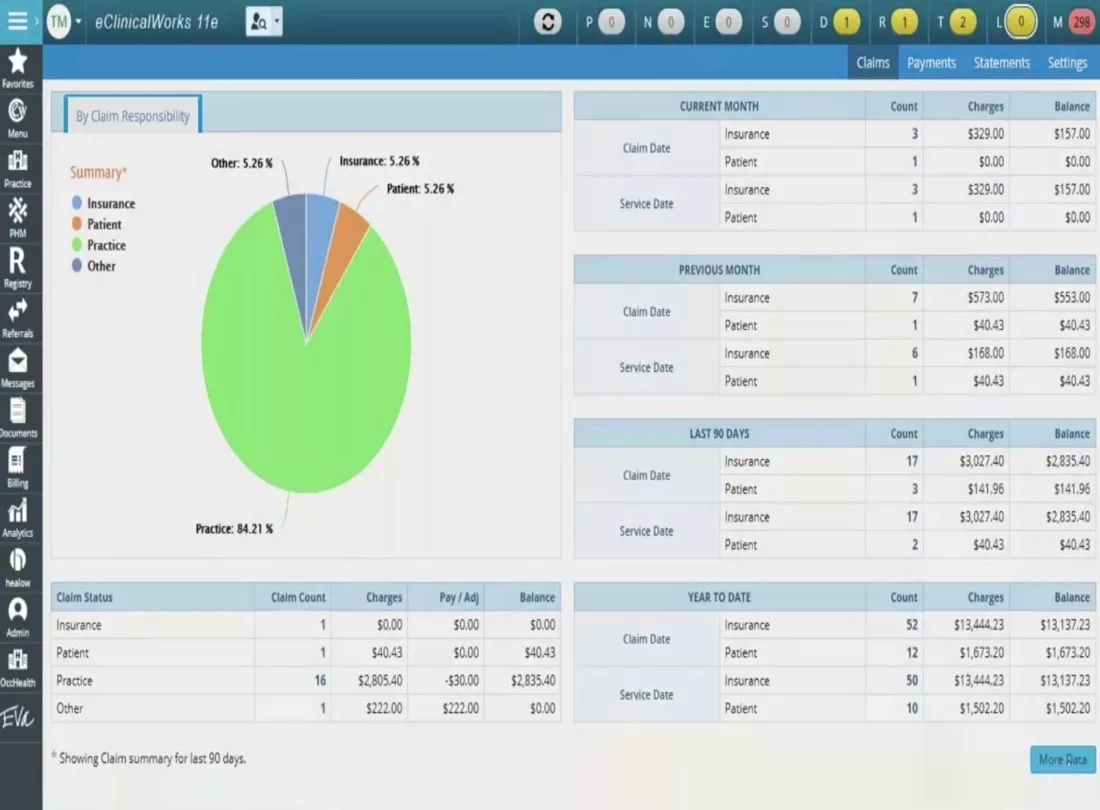Click the green Practice legend swatch
Screen dimensions: 1100x810
pyautogui.click(x=77, y=245)
